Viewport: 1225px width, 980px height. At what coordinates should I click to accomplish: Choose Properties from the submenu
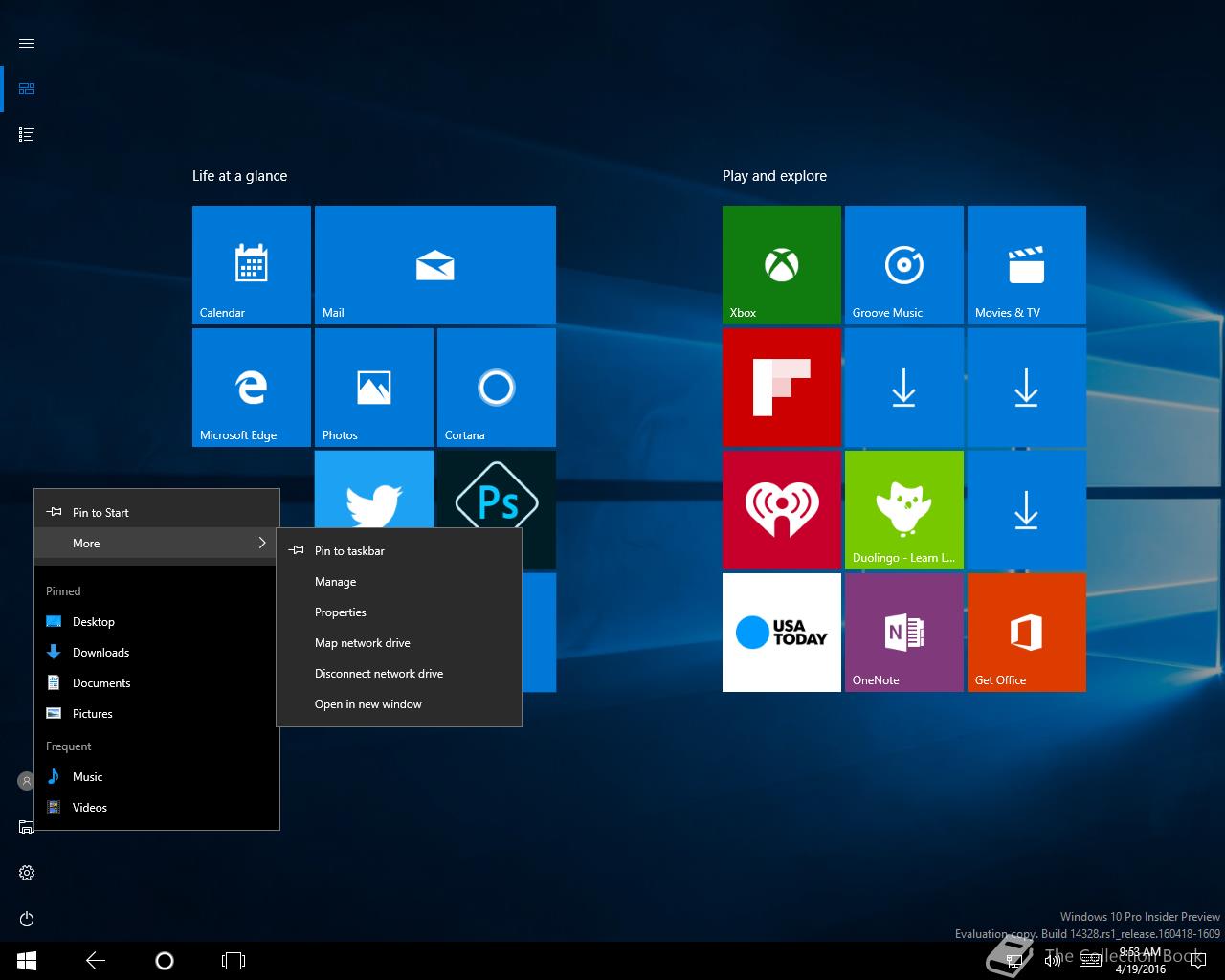(x=399, y=612)
